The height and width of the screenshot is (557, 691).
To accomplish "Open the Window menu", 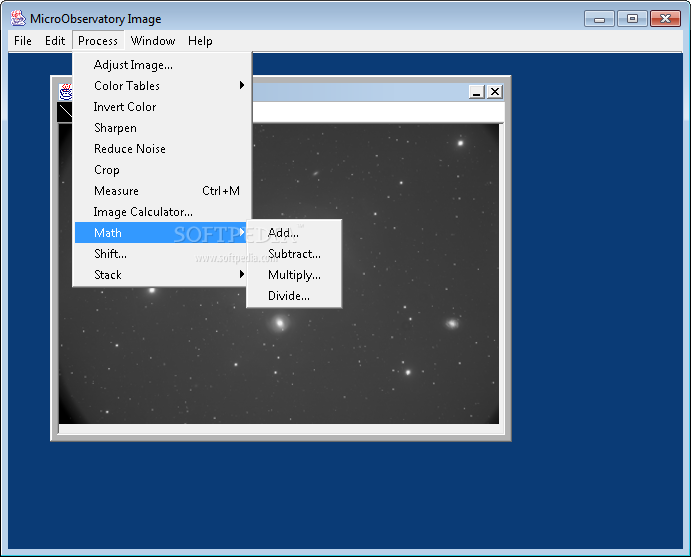I will coord(153,41).
